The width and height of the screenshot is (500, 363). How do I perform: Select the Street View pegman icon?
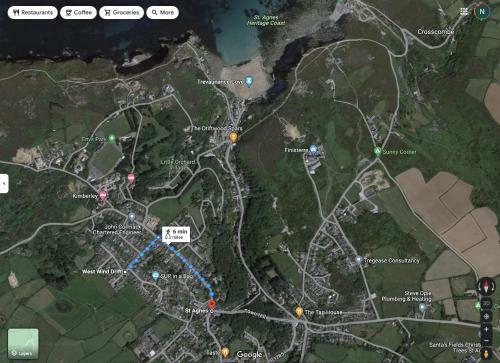point(486,354)
